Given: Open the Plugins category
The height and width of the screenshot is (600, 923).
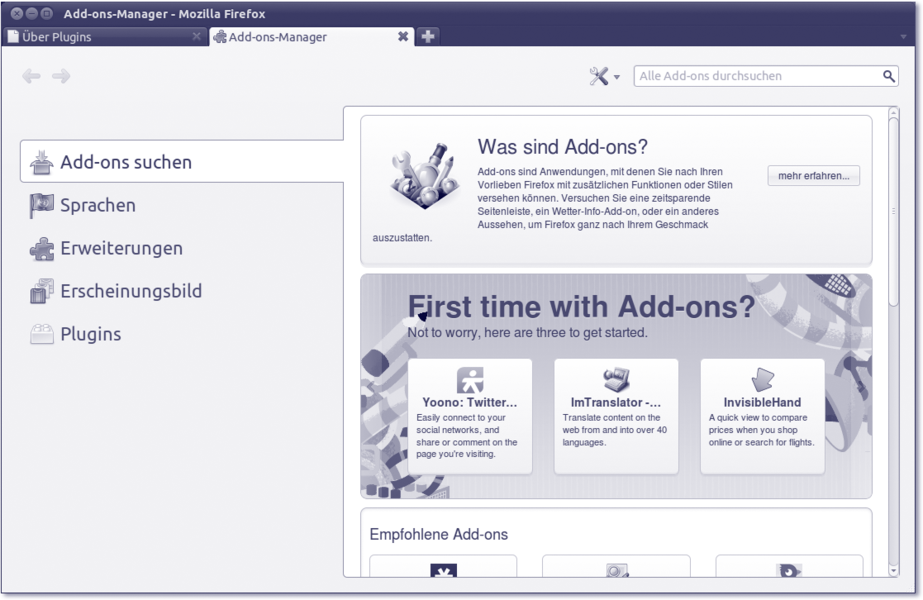Looking at the screenshot, I should click(90, 334).
